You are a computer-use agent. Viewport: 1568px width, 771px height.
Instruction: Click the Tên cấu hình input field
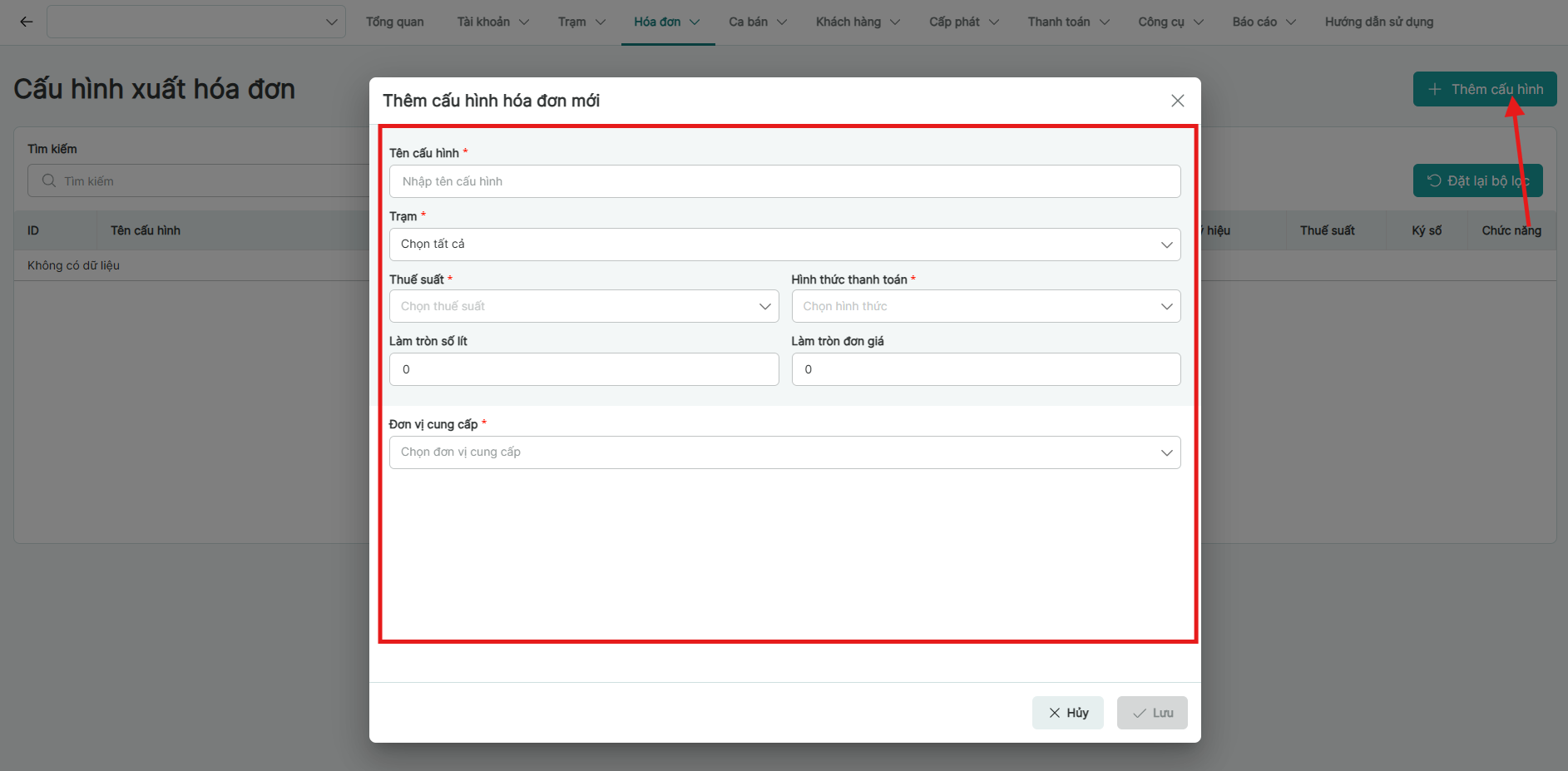784,181
